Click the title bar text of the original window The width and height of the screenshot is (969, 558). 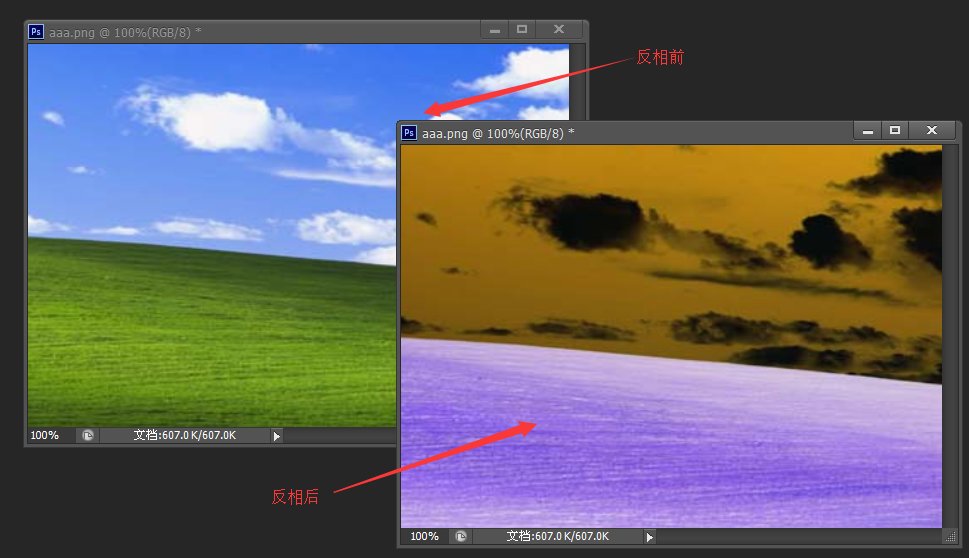coord(125,33)
